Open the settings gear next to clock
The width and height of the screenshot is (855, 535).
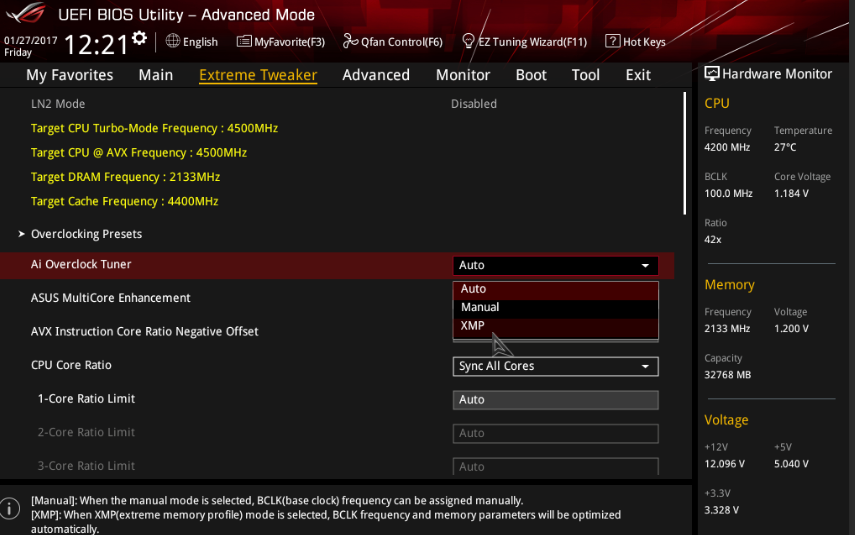[x=140, y=38]
